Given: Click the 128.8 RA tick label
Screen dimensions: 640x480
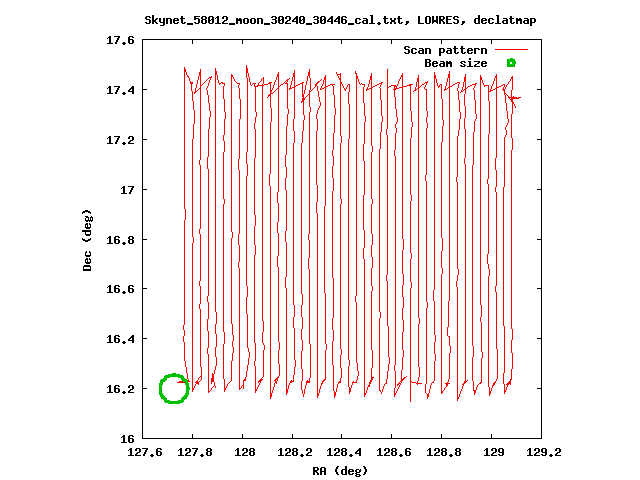Looking at the screenshot, I should [x=444, y=452].
